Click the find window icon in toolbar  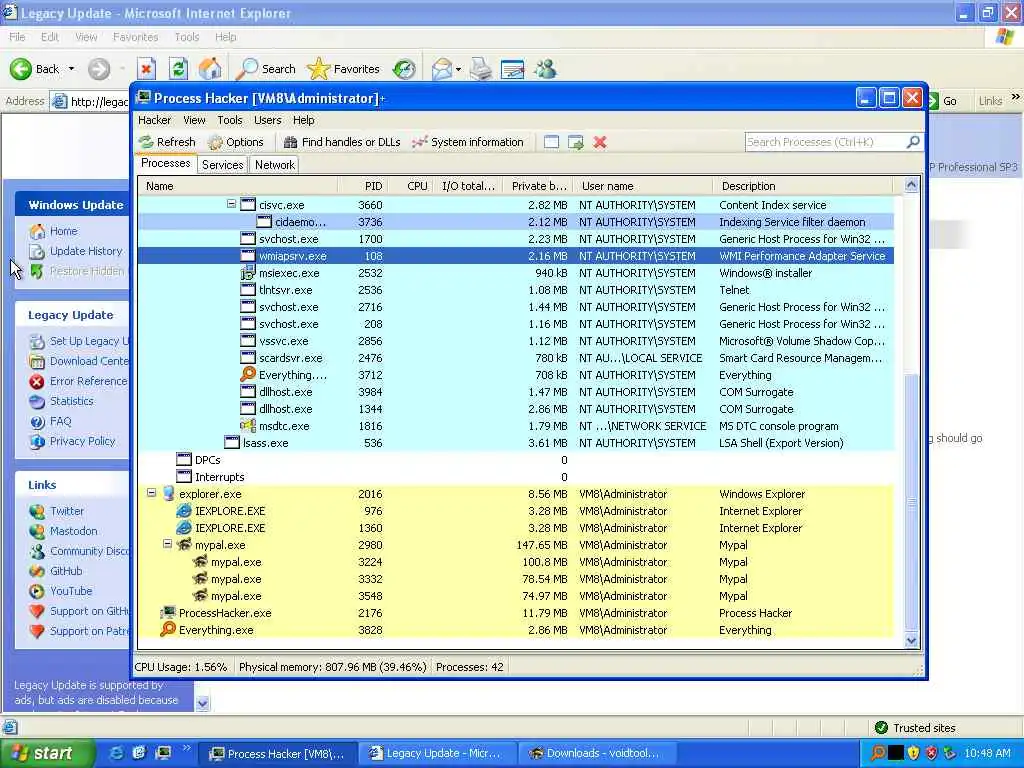tap(551, 142)
